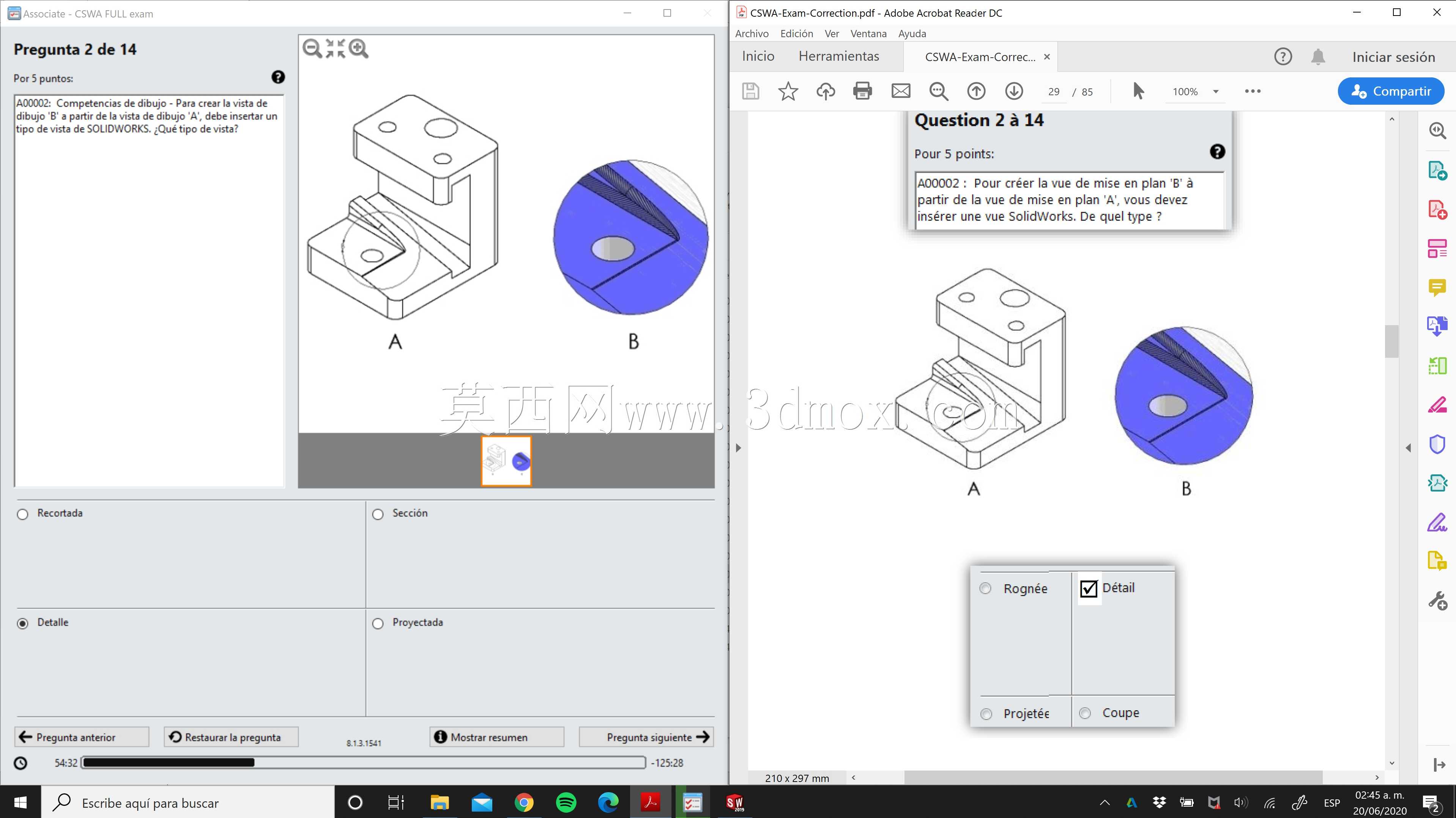Open the Edición menu in Acrobat
The image size is (1456, 818).
(796, 33)
